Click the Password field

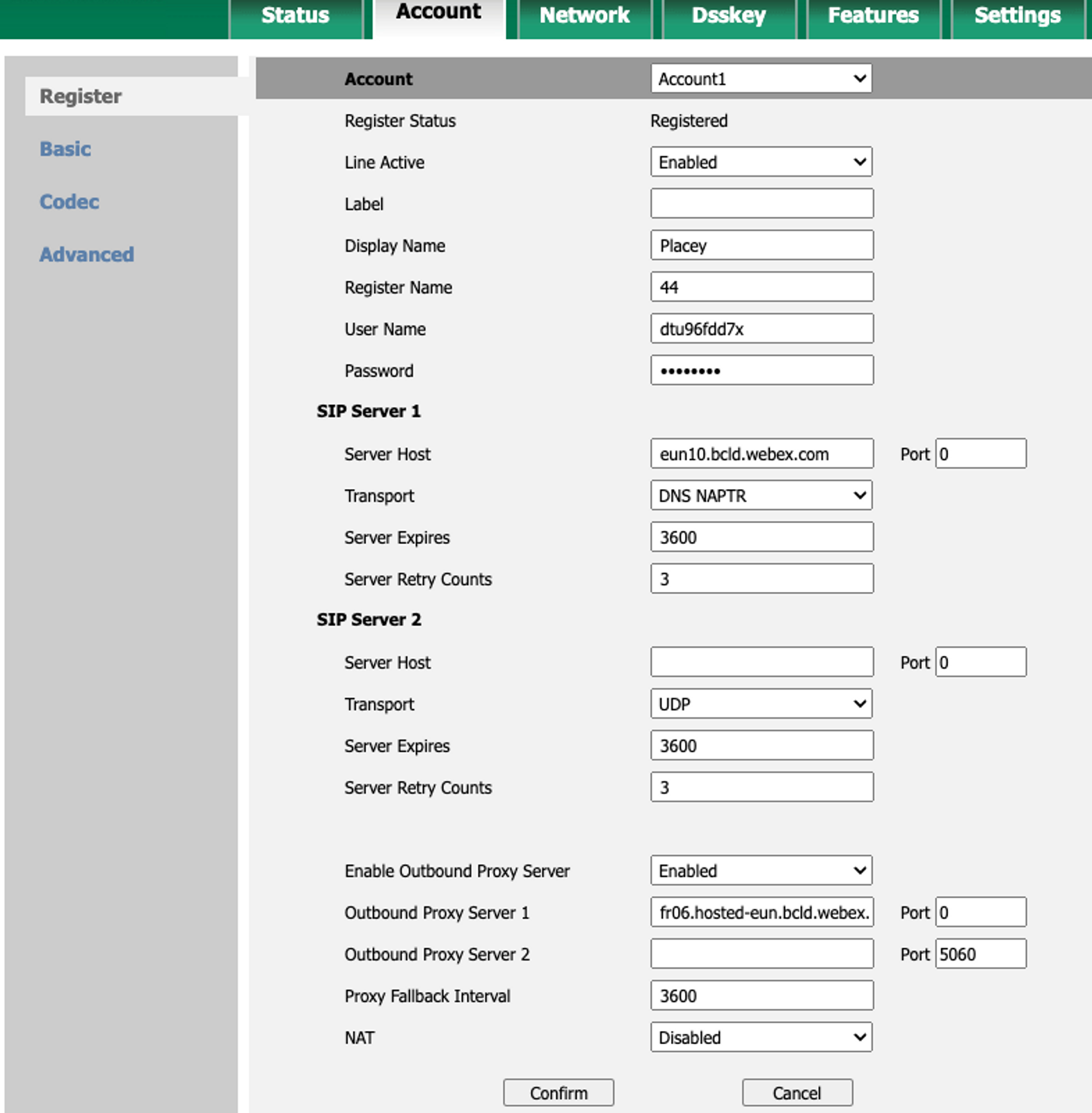coord(762,371)
